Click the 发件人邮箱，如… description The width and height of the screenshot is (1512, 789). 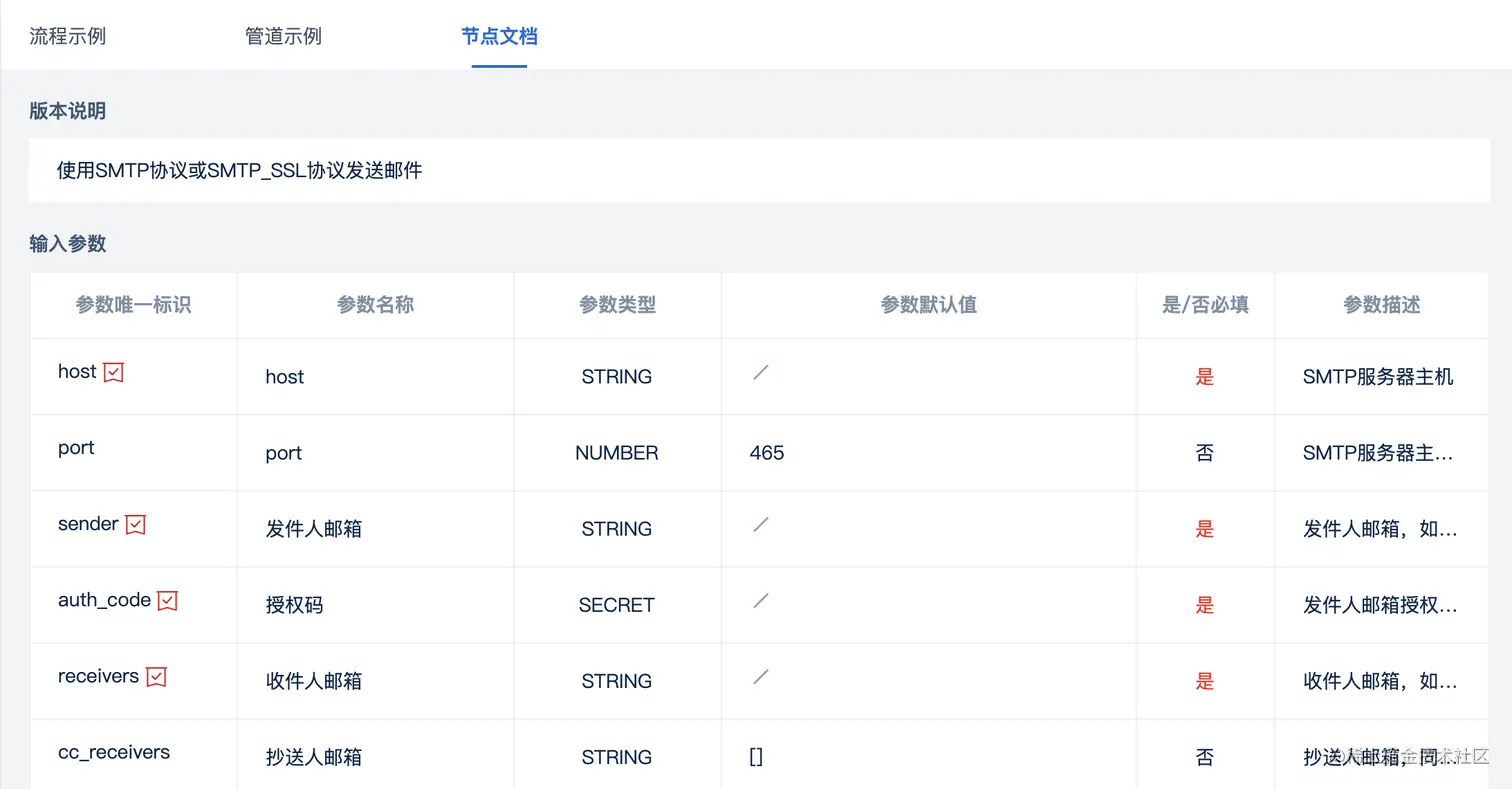tap(1380, 529)
